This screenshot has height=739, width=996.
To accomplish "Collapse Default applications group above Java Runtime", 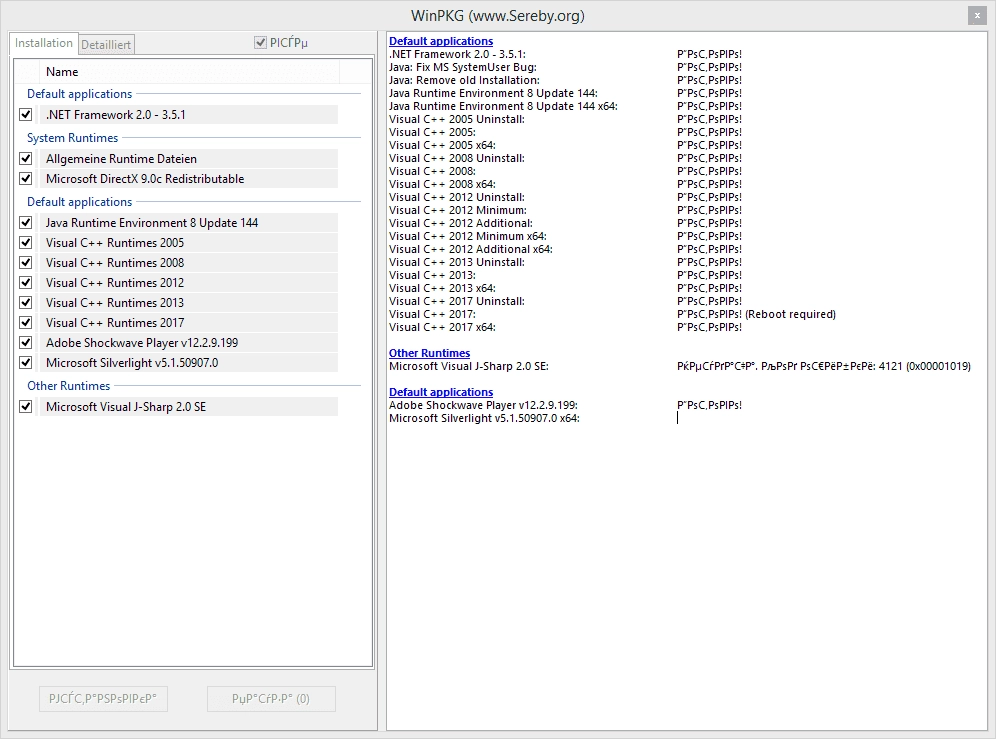I will (x=79, y=202).
